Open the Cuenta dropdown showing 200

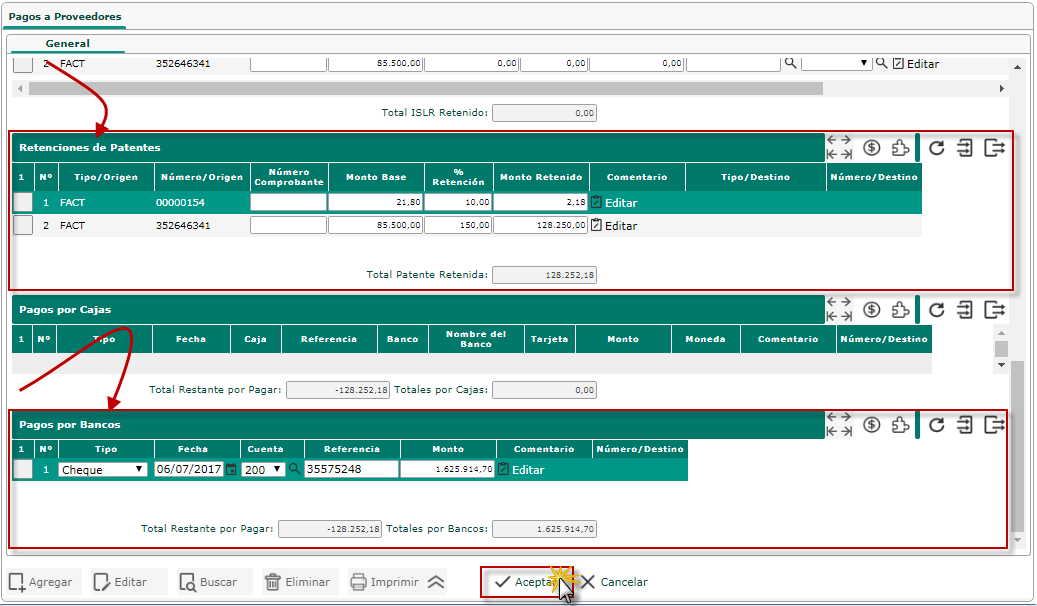(x=263, y=469)
